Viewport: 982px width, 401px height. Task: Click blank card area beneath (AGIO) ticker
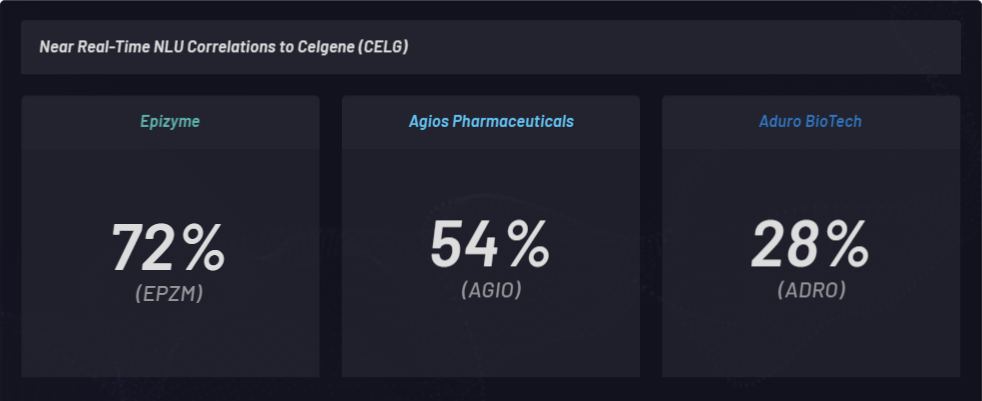(x=491, y=340)
